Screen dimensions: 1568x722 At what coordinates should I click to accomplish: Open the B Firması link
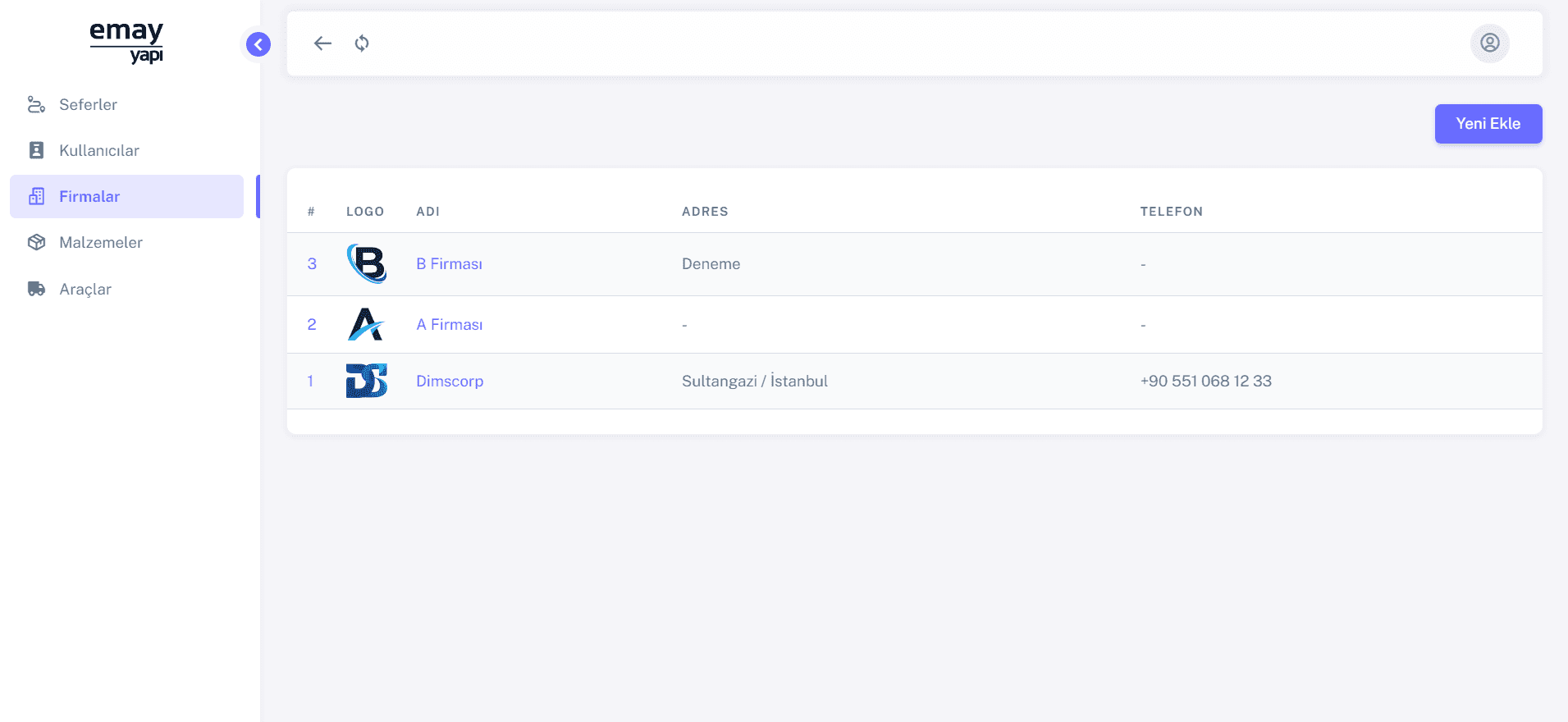pos(449,263)
